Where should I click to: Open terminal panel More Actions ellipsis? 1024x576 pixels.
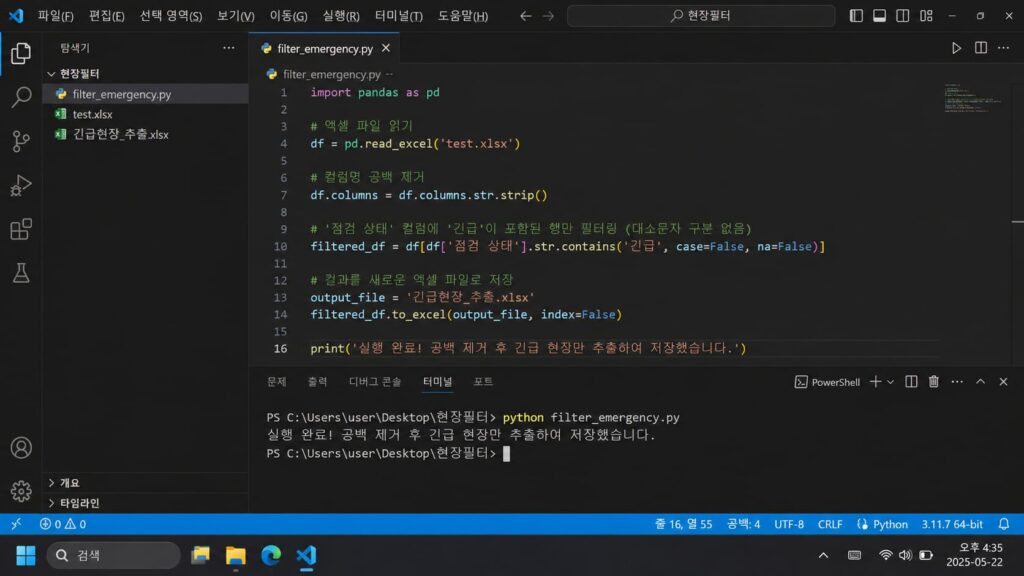957,382
